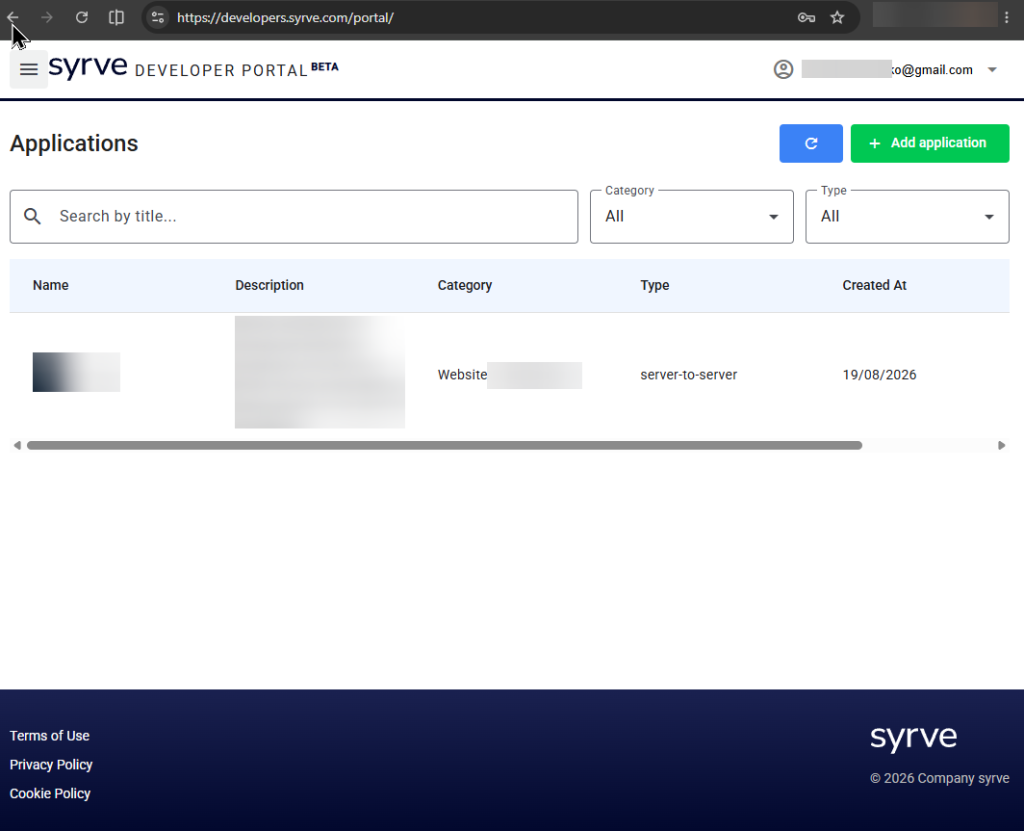Click the address bar URL
Screen dimensions: 1024x831
pyautogui.click(x=285, y=18)
